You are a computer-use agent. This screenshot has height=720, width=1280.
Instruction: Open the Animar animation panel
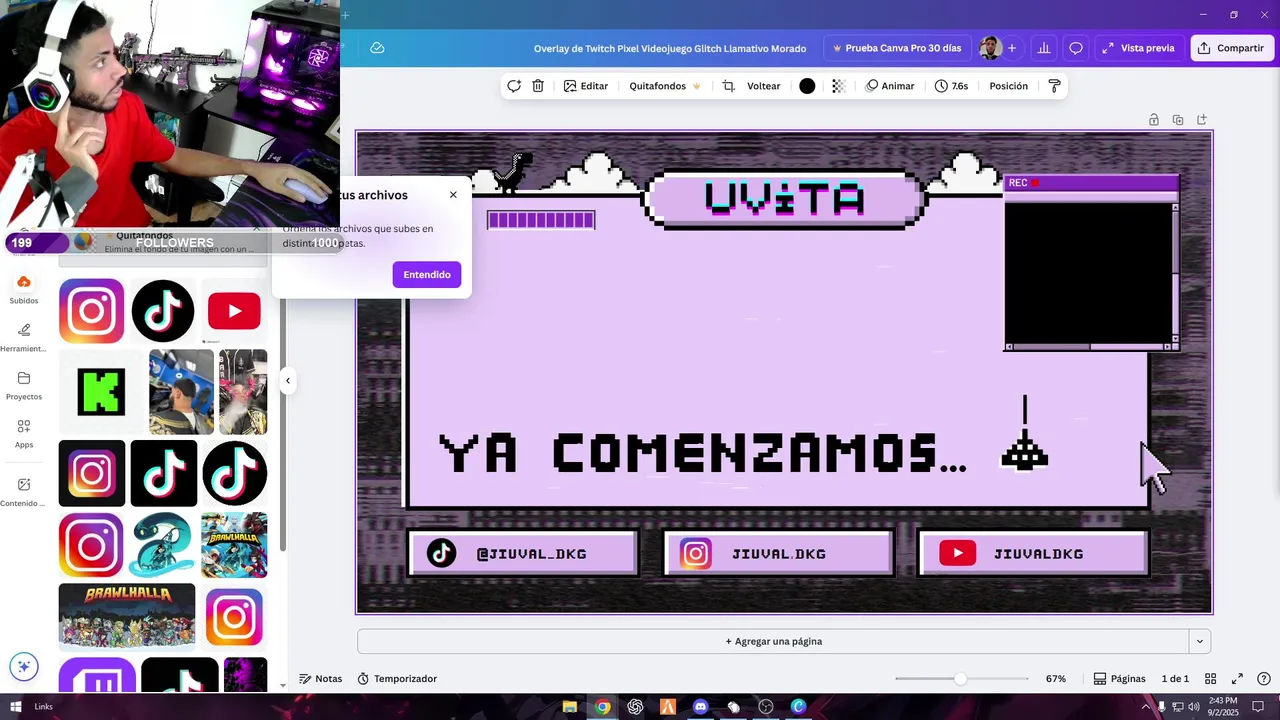coord(890,86)
